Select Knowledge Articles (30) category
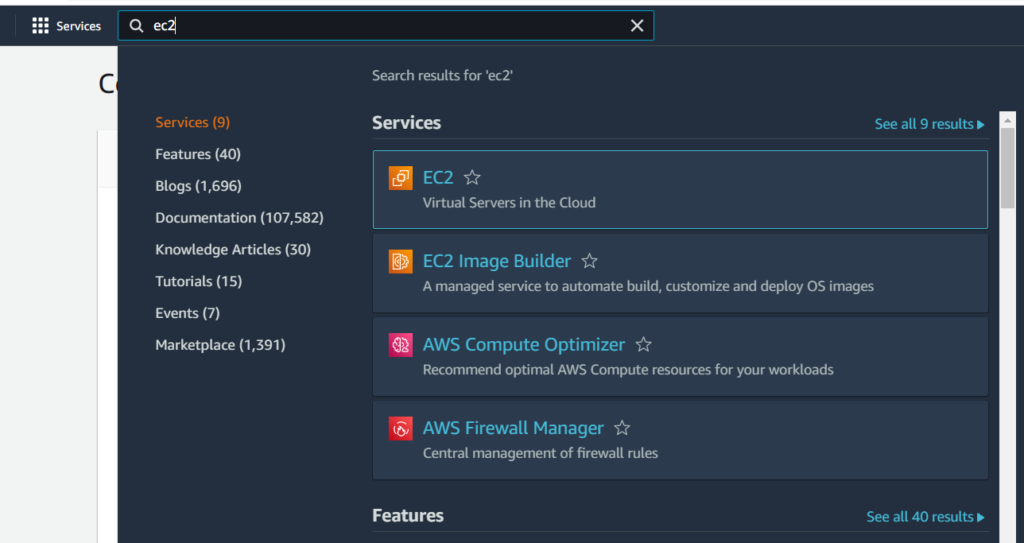The height and width of the screenshot is (543, 1024). pyautogui.click(x=233, y=250)
